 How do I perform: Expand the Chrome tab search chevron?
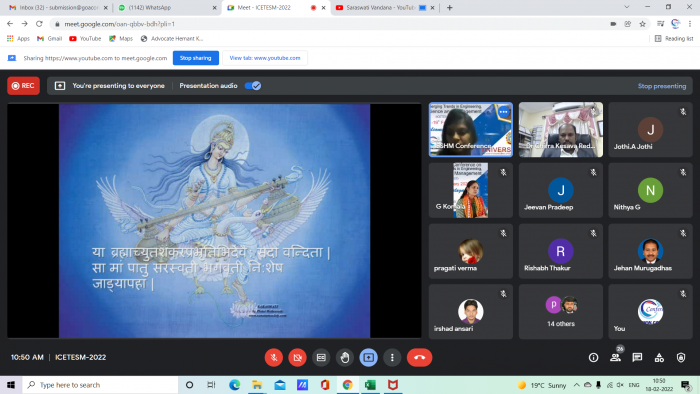click(x=627, y=7)
